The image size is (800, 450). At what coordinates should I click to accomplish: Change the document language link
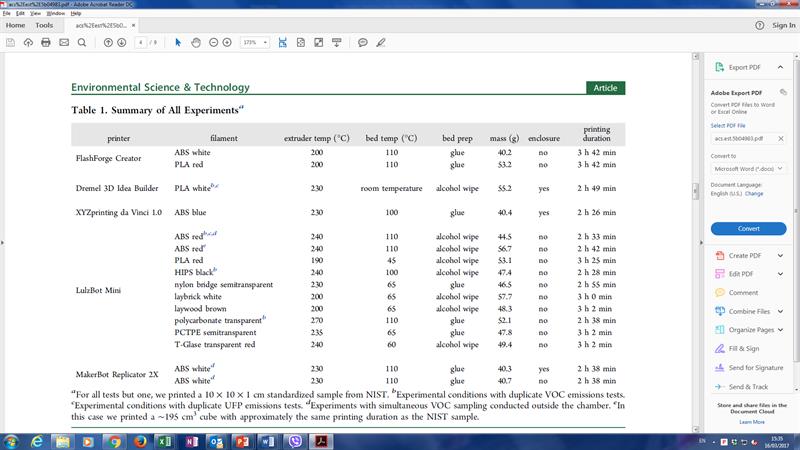point(754,194)
